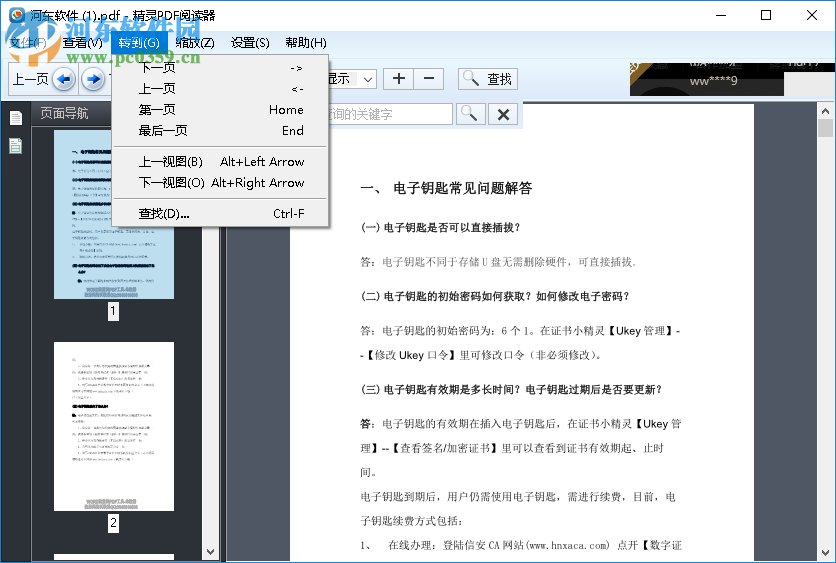
Task: Click the zoom in plus button
Action: [x=399, y=79]
